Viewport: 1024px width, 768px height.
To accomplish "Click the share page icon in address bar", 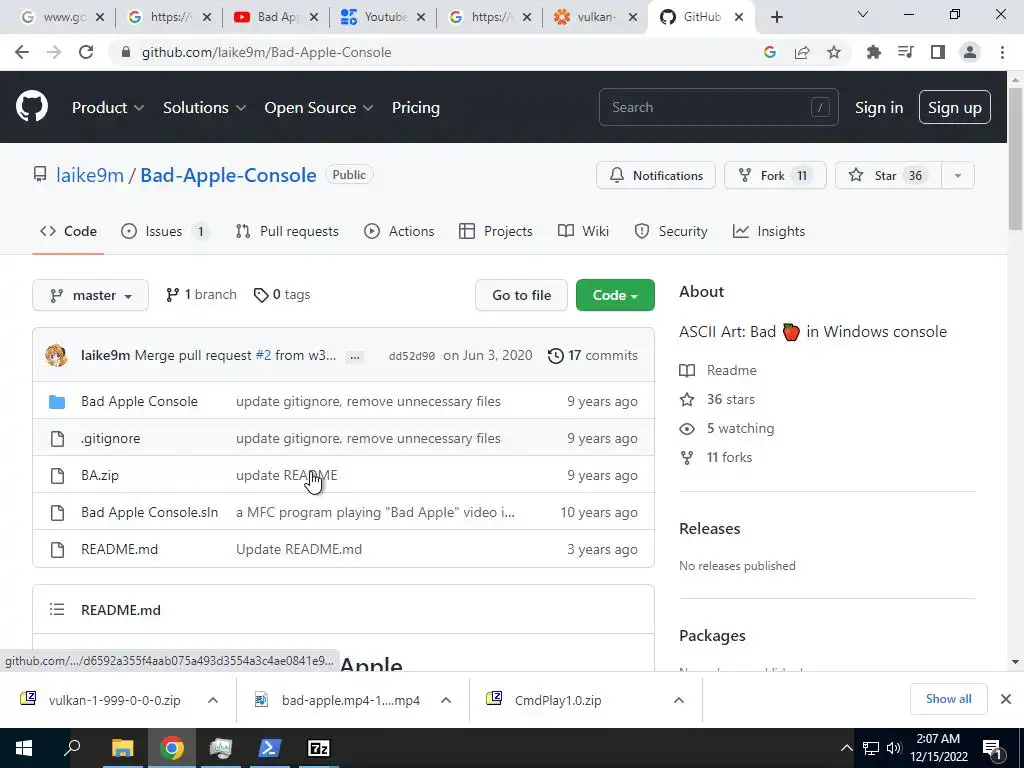I will coord(802,52).
